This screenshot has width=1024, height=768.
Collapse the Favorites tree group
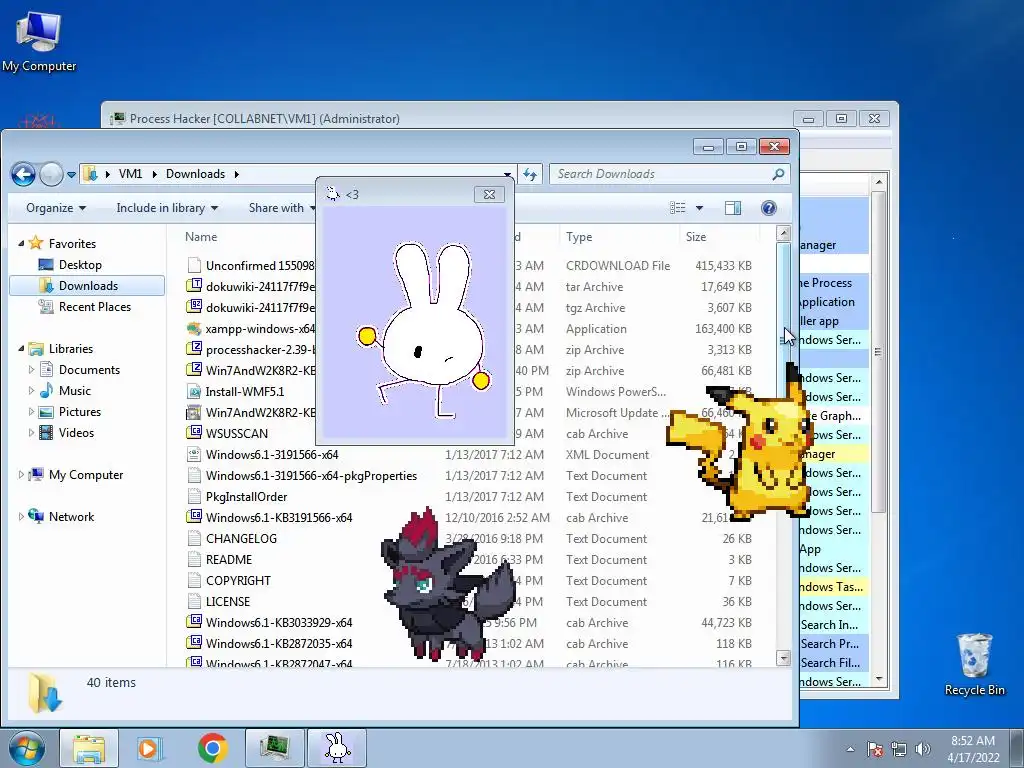(x=21, y=243)
